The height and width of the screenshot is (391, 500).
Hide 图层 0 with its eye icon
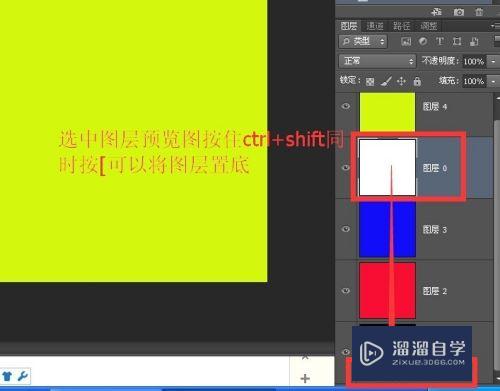click(346, 168)
